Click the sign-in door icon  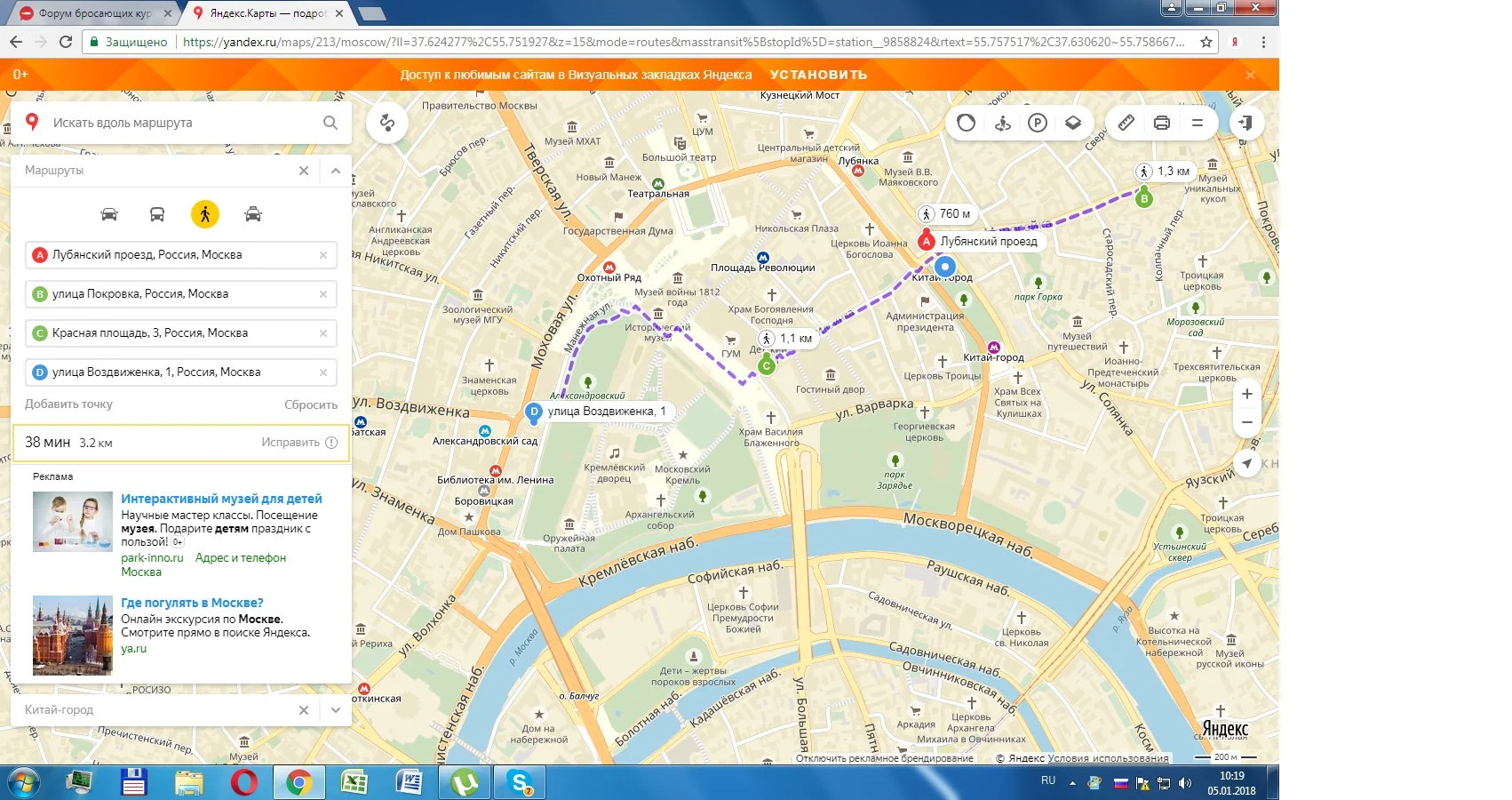point(1245,123)
